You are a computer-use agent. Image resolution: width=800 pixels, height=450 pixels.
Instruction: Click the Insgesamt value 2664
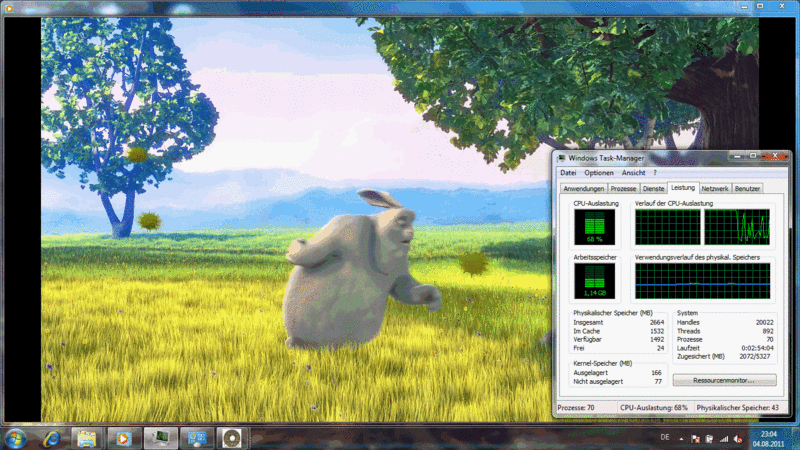point(657,322)
